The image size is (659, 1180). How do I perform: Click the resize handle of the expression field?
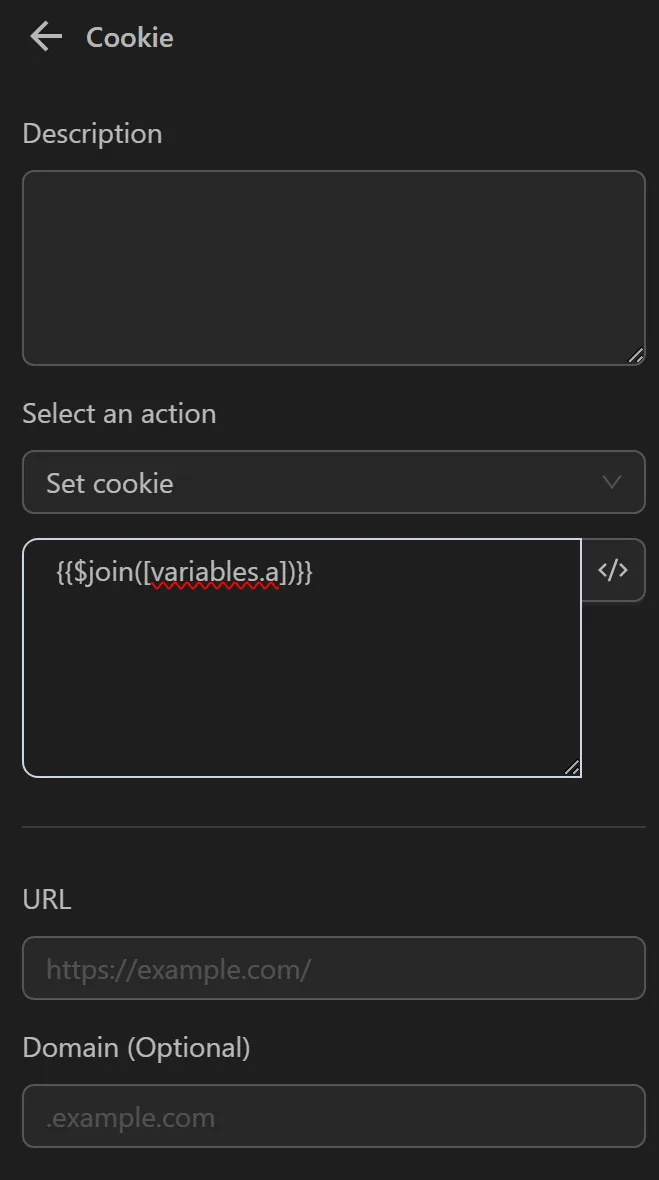(572, 767)
